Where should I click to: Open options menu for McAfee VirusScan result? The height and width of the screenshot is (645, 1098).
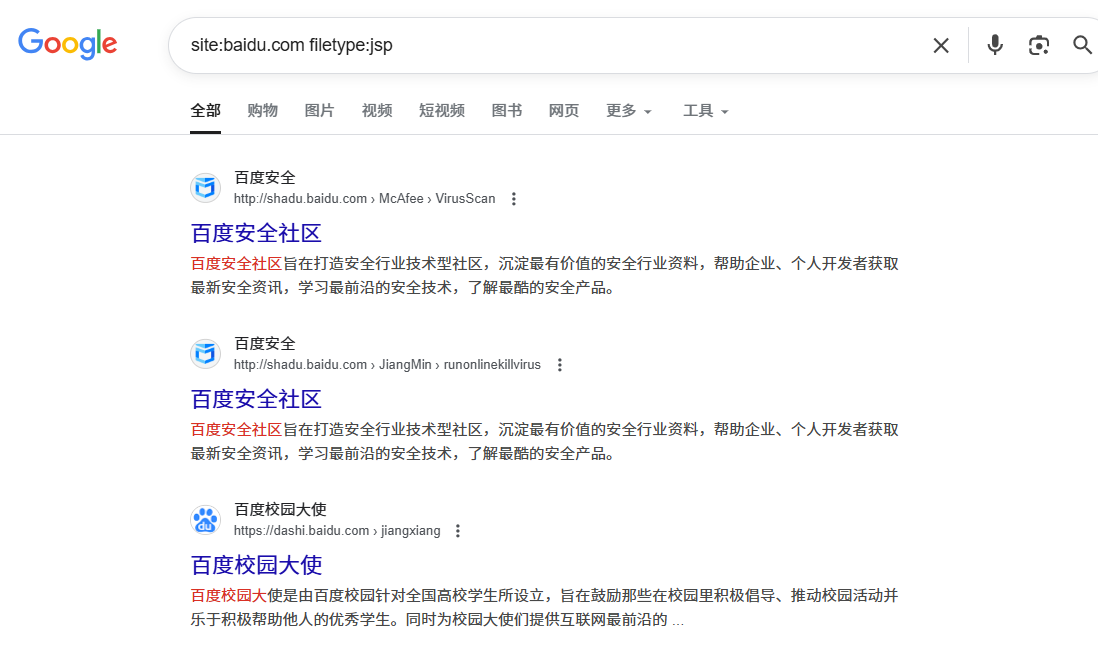pos(513,199)
